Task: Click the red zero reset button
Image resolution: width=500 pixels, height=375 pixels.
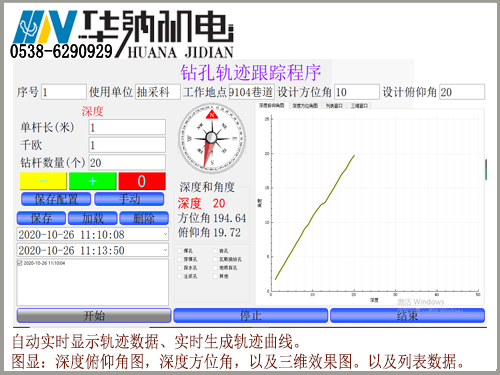Action: [x=142, y=181]
